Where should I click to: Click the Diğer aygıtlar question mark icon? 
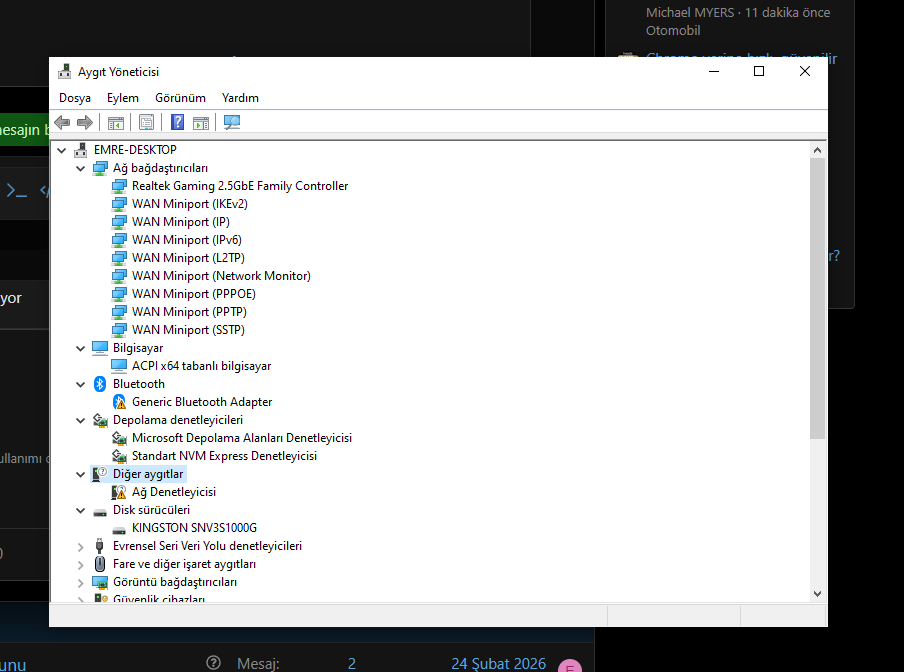(100, 474)
